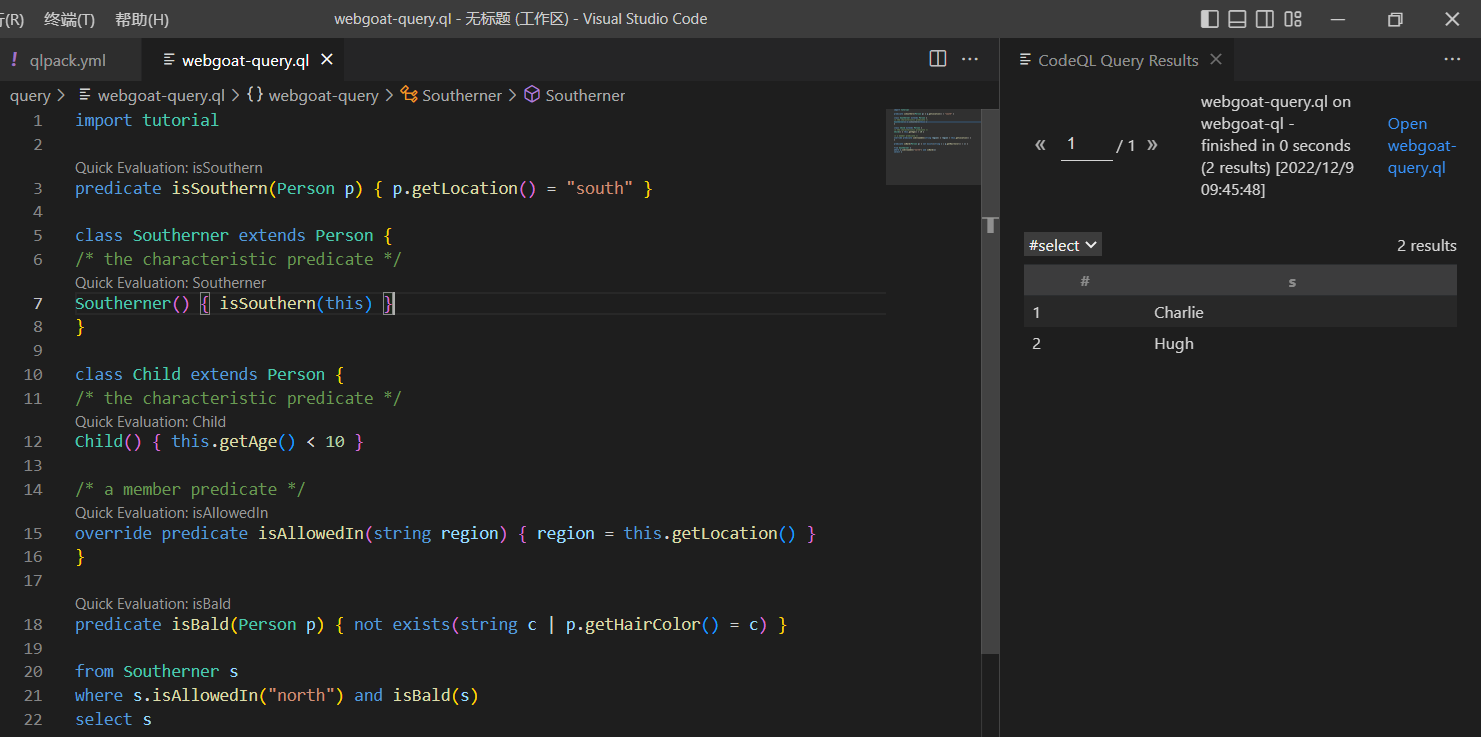Image resolution: width=1481 pixels, height=737 pixels.
Task: Switch to qlpack.yml tab
Action: point(70,60)
